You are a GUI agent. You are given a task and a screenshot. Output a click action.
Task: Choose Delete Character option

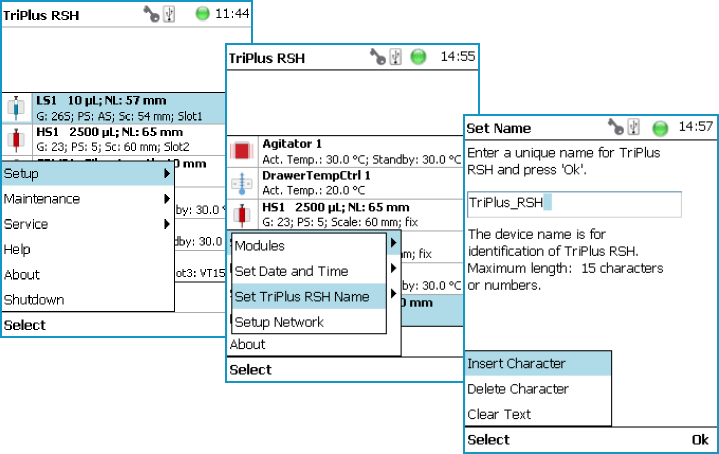[x=538, y=389]
